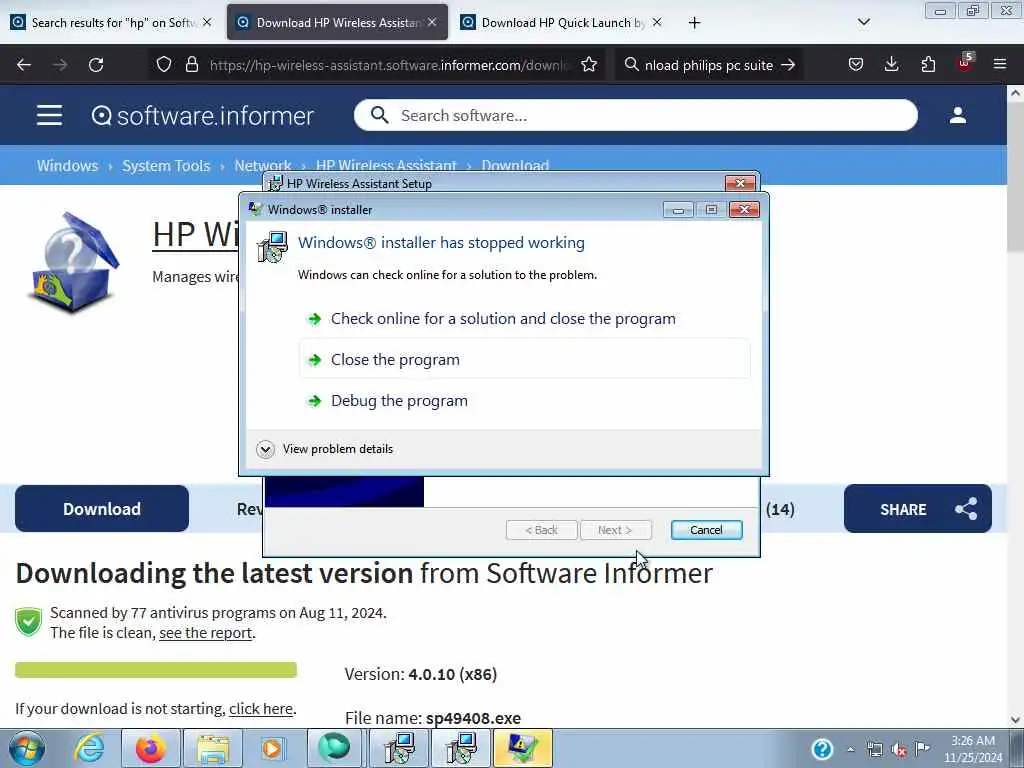Click the Firefox search box text
The width and height of the screenshot is (1024, 768).
[709, 65]
